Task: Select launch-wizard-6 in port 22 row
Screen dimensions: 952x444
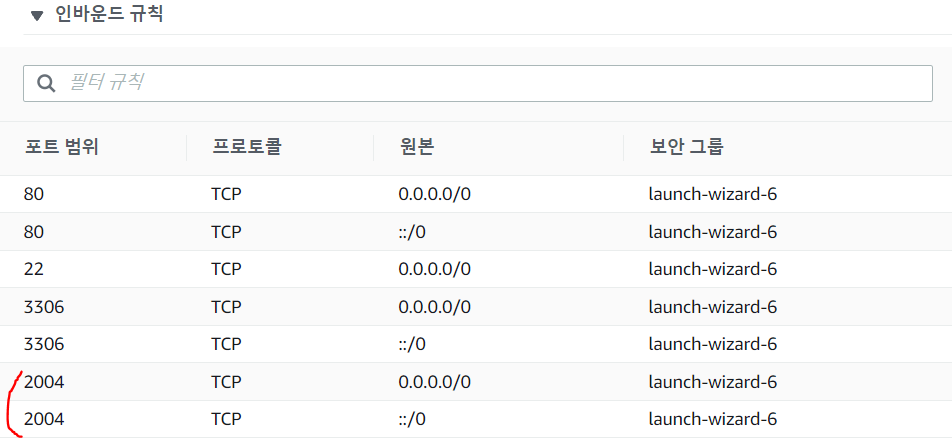Action: 713,269
